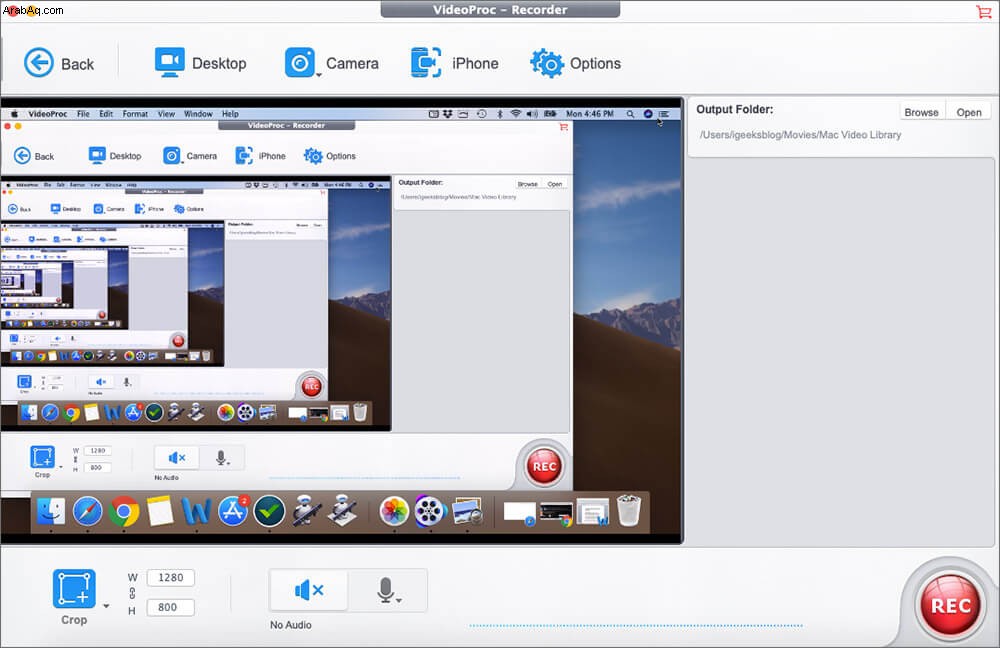
Task: Click the Bluetooth icon in the previewed menu bar
Action: (500, 114)
